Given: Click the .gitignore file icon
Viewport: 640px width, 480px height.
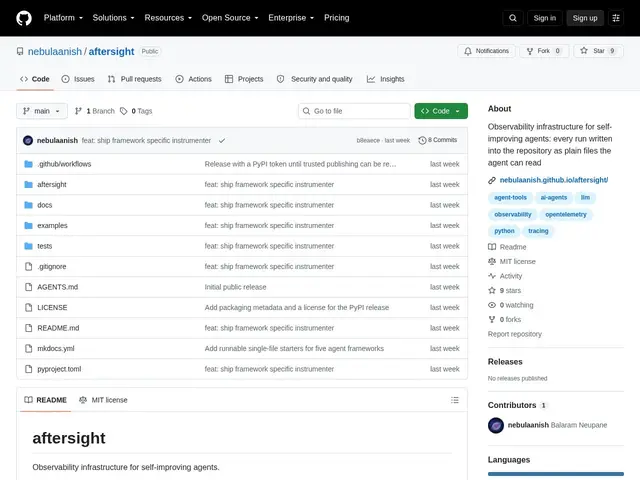Looking at the screenshot, I should pos(28,267).
